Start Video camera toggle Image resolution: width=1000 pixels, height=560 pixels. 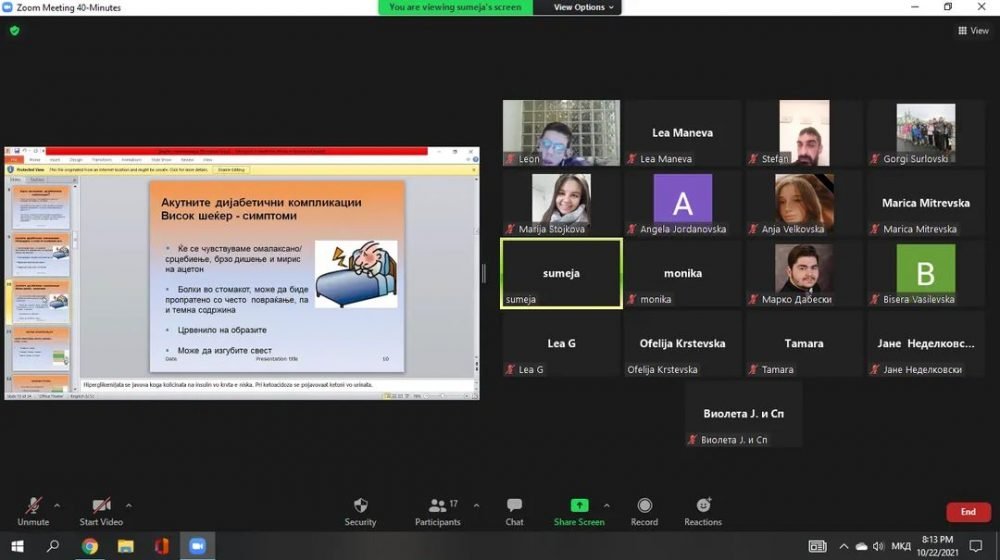coord(101,506)
